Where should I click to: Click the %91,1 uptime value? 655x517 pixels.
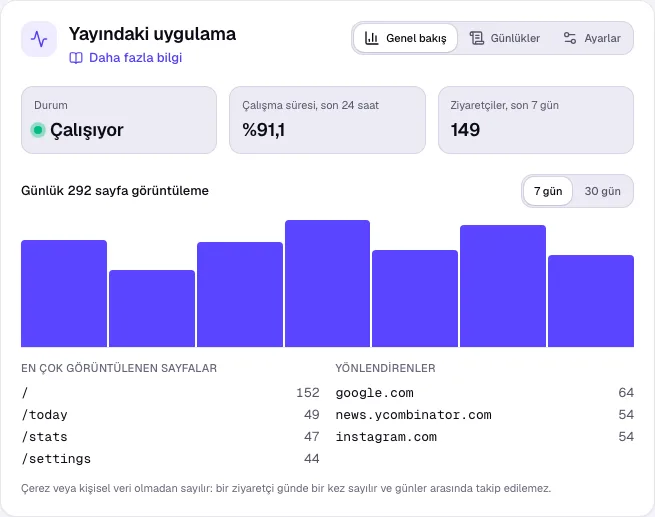tap(264, 130)
